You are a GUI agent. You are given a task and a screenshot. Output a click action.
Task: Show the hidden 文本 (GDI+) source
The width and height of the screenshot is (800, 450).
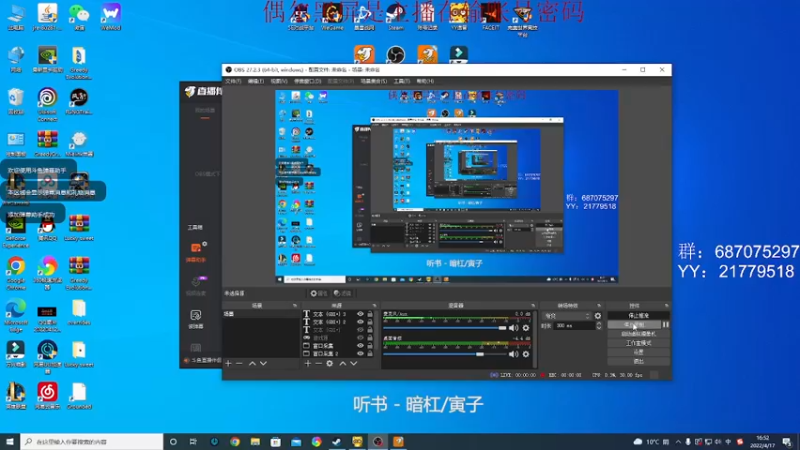tap(360, 330)
